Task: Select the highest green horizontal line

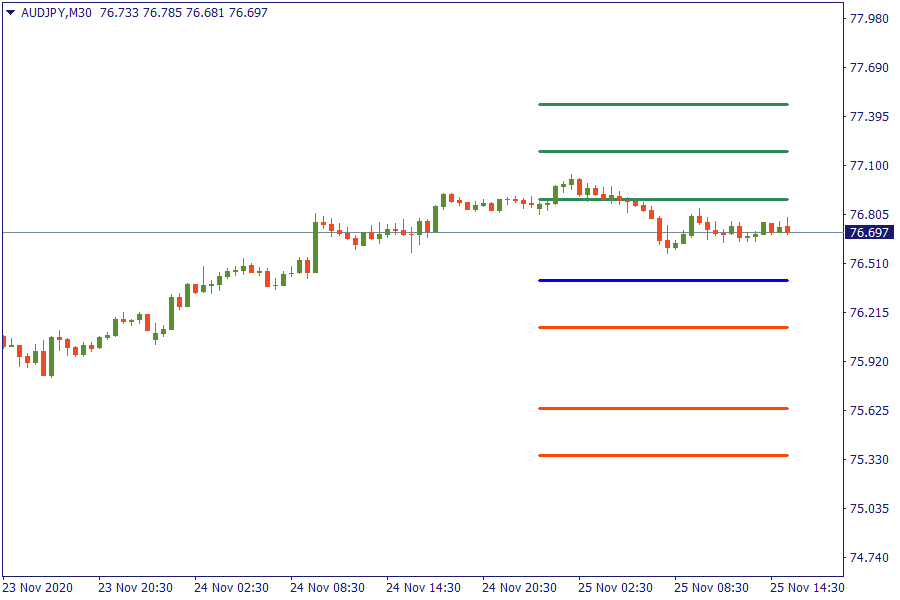Action: pyautogui.click(x=663, y=104)
